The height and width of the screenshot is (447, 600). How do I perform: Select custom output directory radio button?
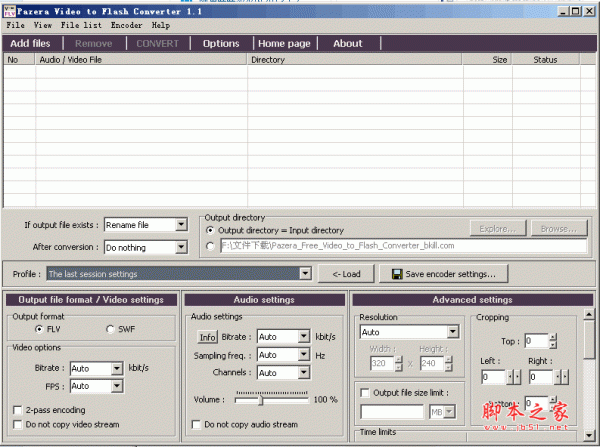tap(210, 246)
